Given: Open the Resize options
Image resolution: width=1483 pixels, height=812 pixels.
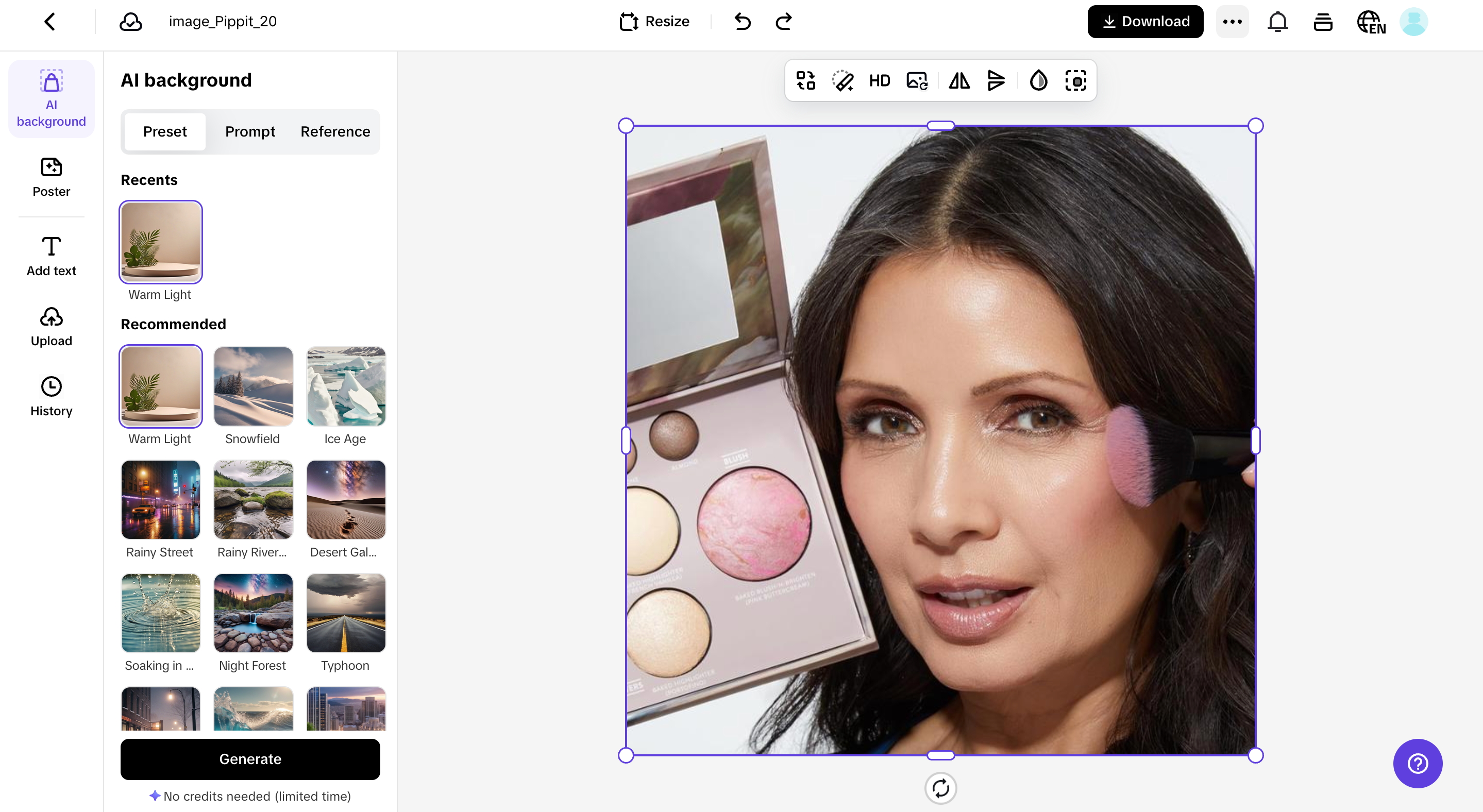Looking at the screenshot, I should point(654,22).
